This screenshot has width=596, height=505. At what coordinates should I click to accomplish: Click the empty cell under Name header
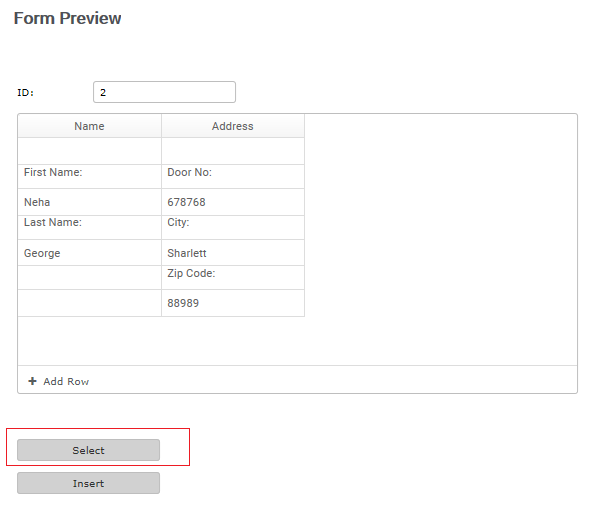(90, 151)
